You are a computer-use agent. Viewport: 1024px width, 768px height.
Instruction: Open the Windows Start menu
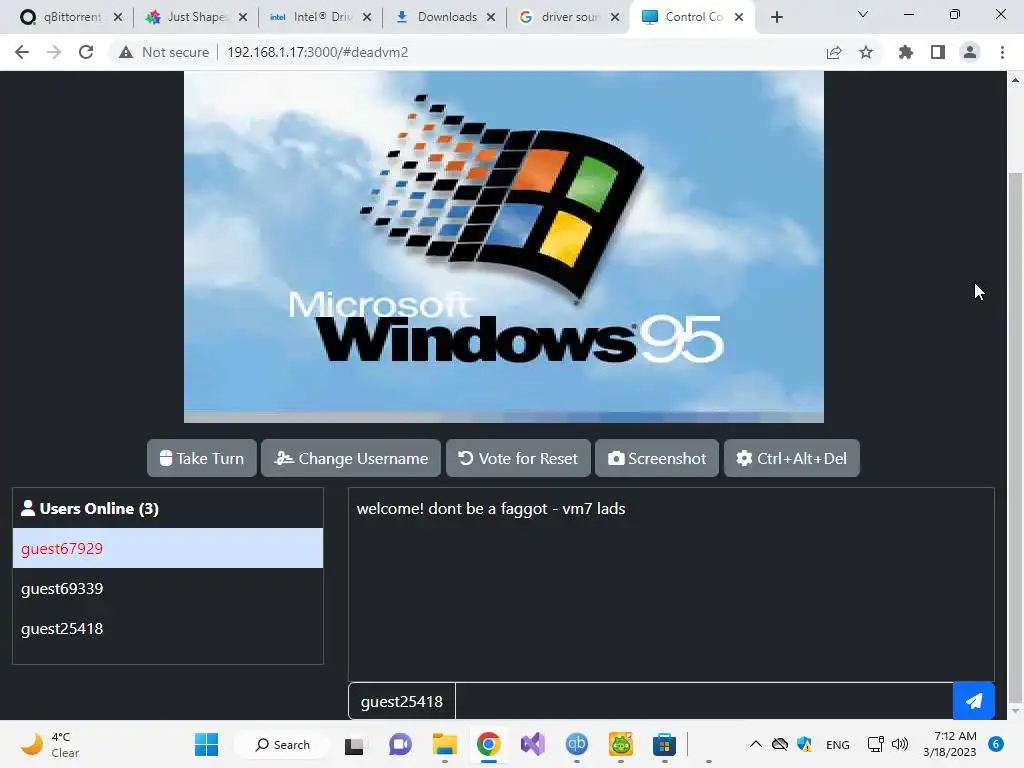click(206, 744)
